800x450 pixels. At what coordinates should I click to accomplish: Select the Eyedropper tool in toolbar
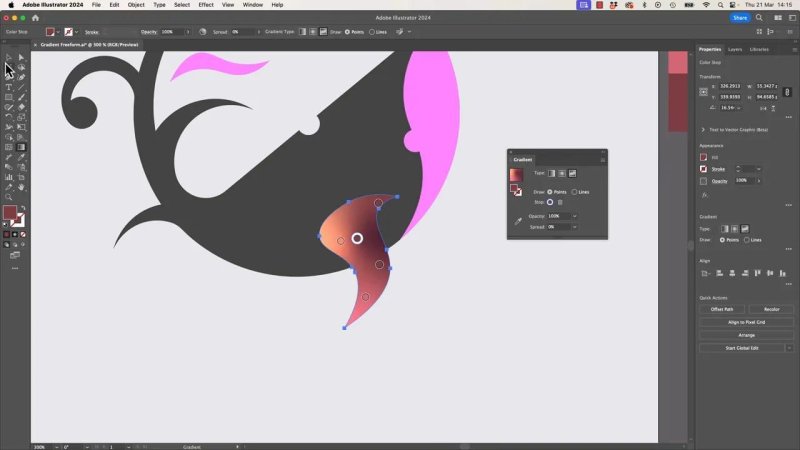pos(21,157)
